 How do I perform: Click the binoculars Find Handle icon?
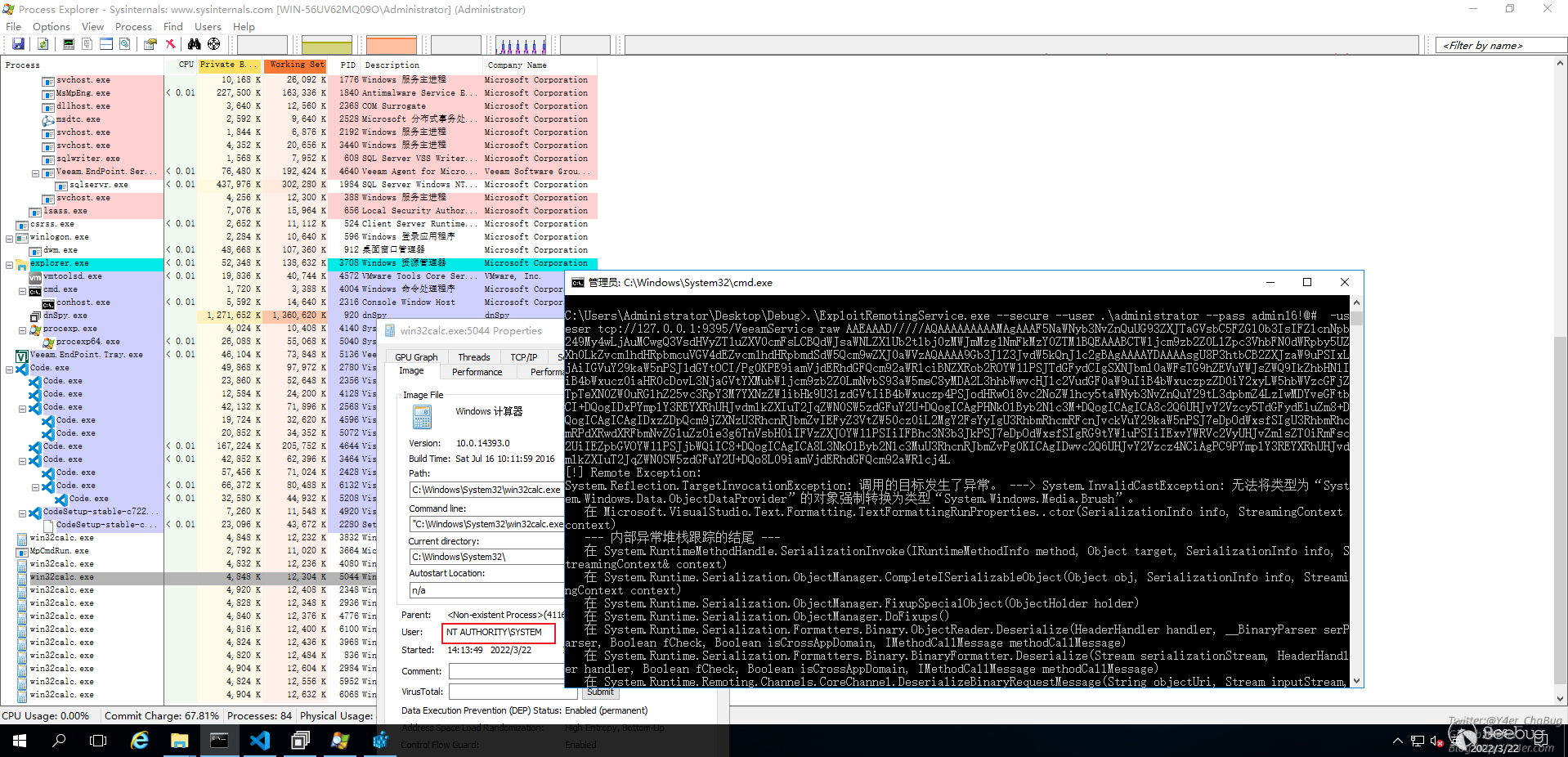(194, 44)
